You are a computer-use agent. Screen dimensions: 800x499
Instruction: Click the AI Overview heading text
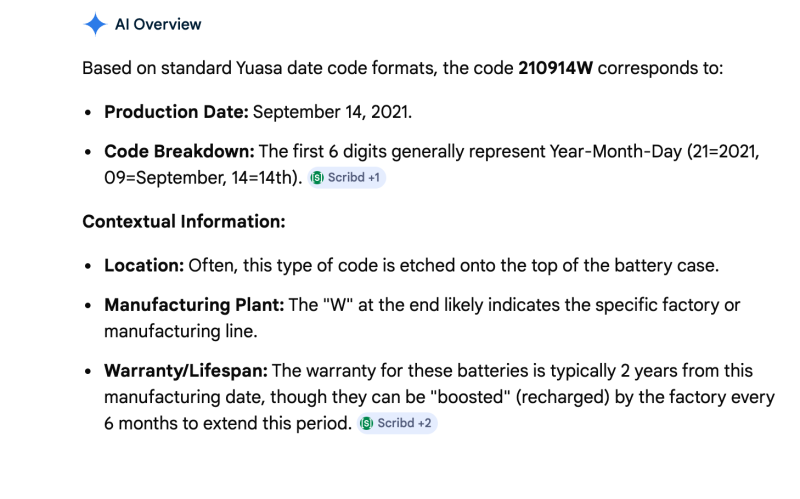(158, 25)
